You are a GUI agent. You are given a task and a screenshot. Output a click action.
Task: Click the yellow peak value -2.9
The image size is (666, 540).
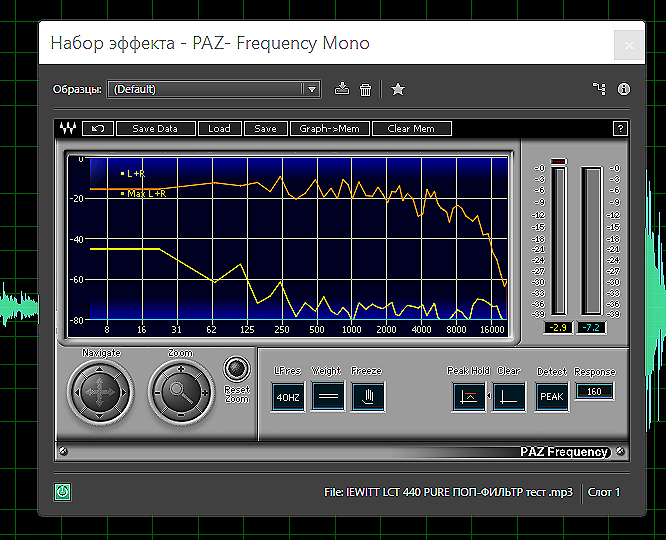[x=558, y=328]
